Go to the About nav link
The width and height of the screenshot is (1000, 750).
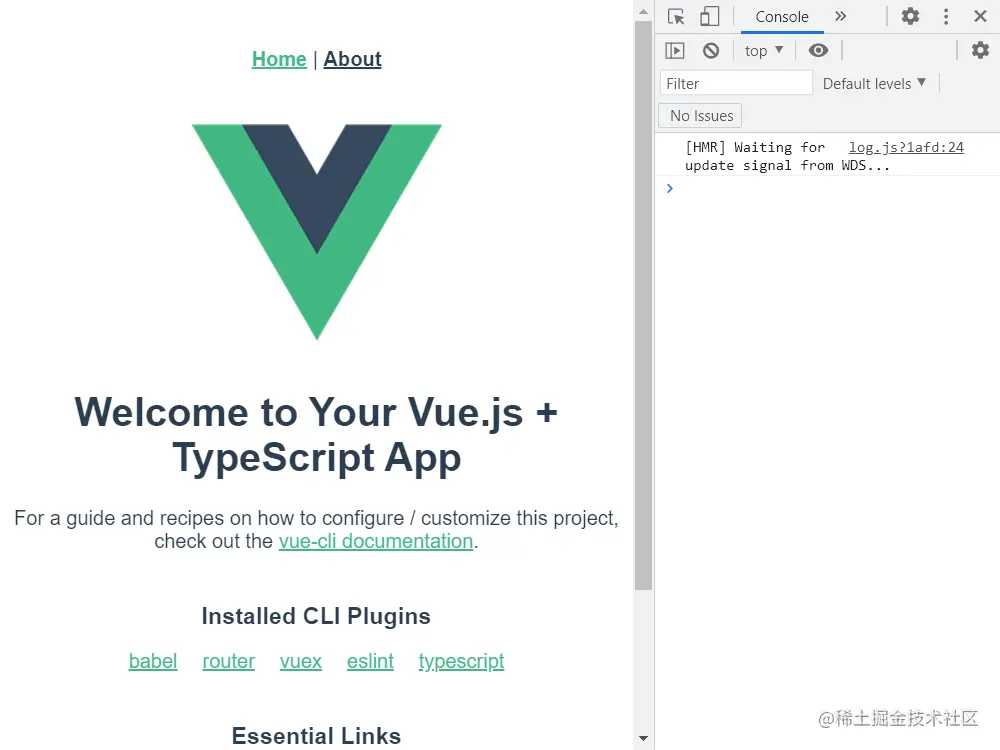[x=352, y=59]
